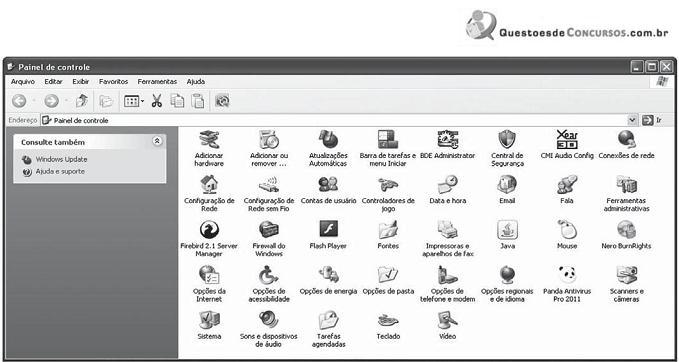Open Adicionar ou remover programs icon
Screen dimensions: 679x362
[269, 140]
